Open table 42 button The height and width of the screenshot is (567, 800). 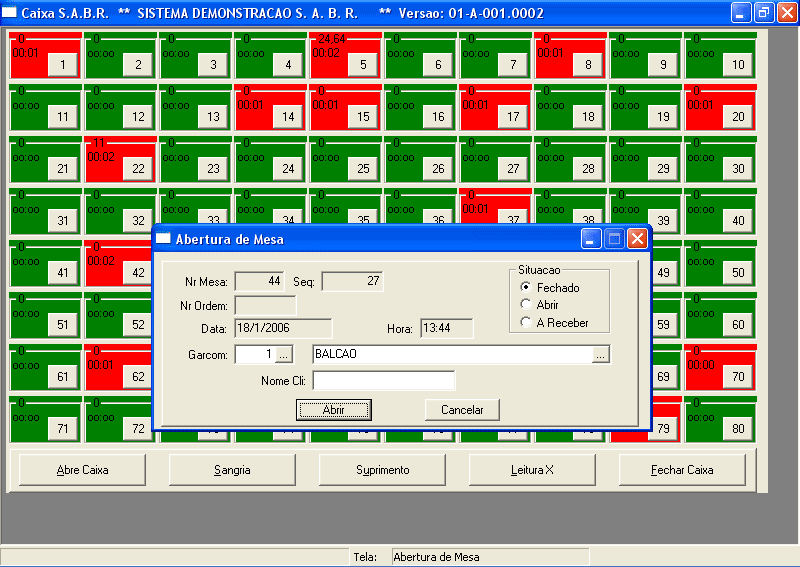pyautogui.click(x=138, y=273)
